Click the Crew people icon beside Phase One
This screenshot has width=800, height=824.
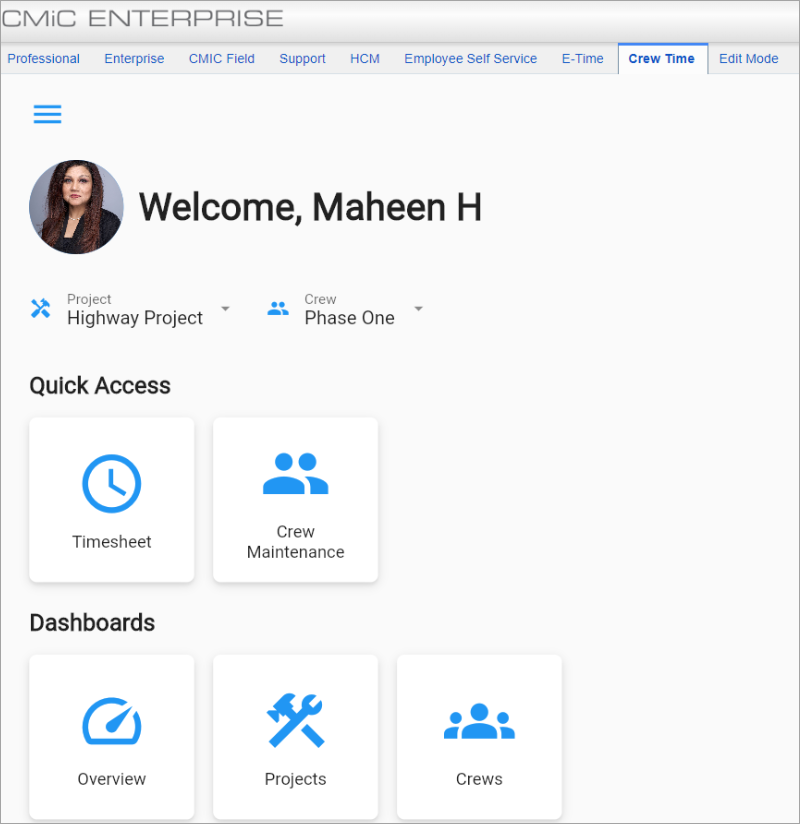[278, 308]
